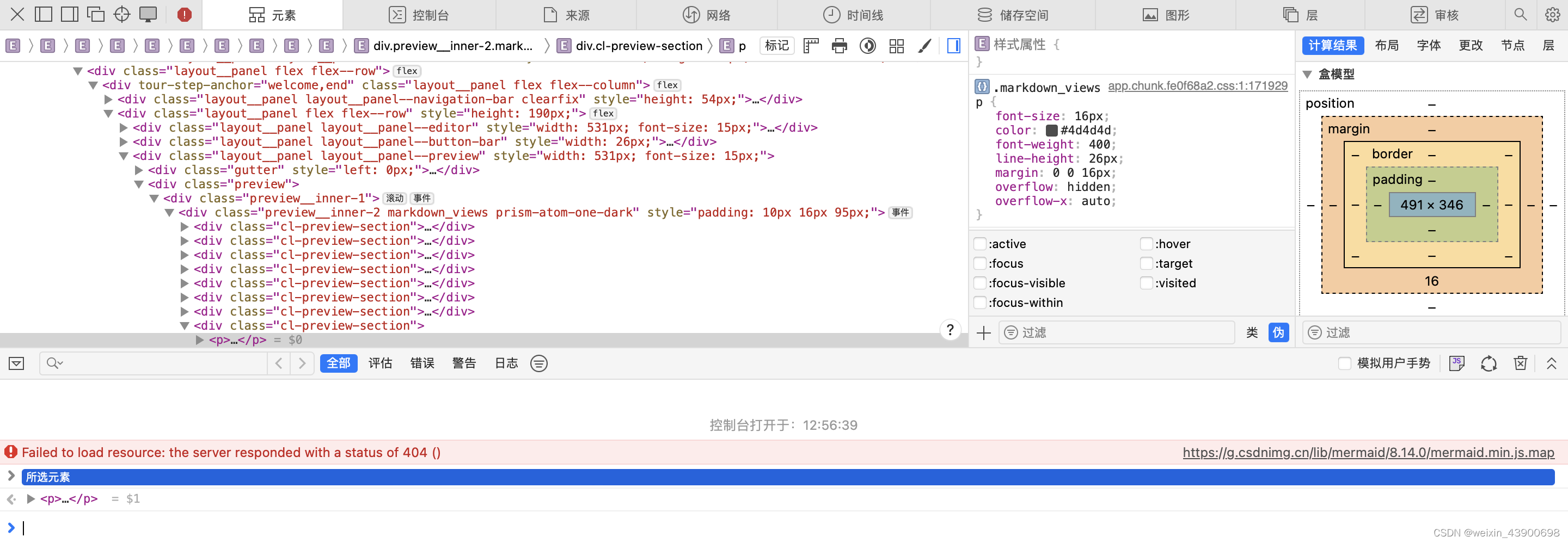Switch to the 控制台 tab
The width and height of the screenshot is (1568, 543).
(419, 15)
